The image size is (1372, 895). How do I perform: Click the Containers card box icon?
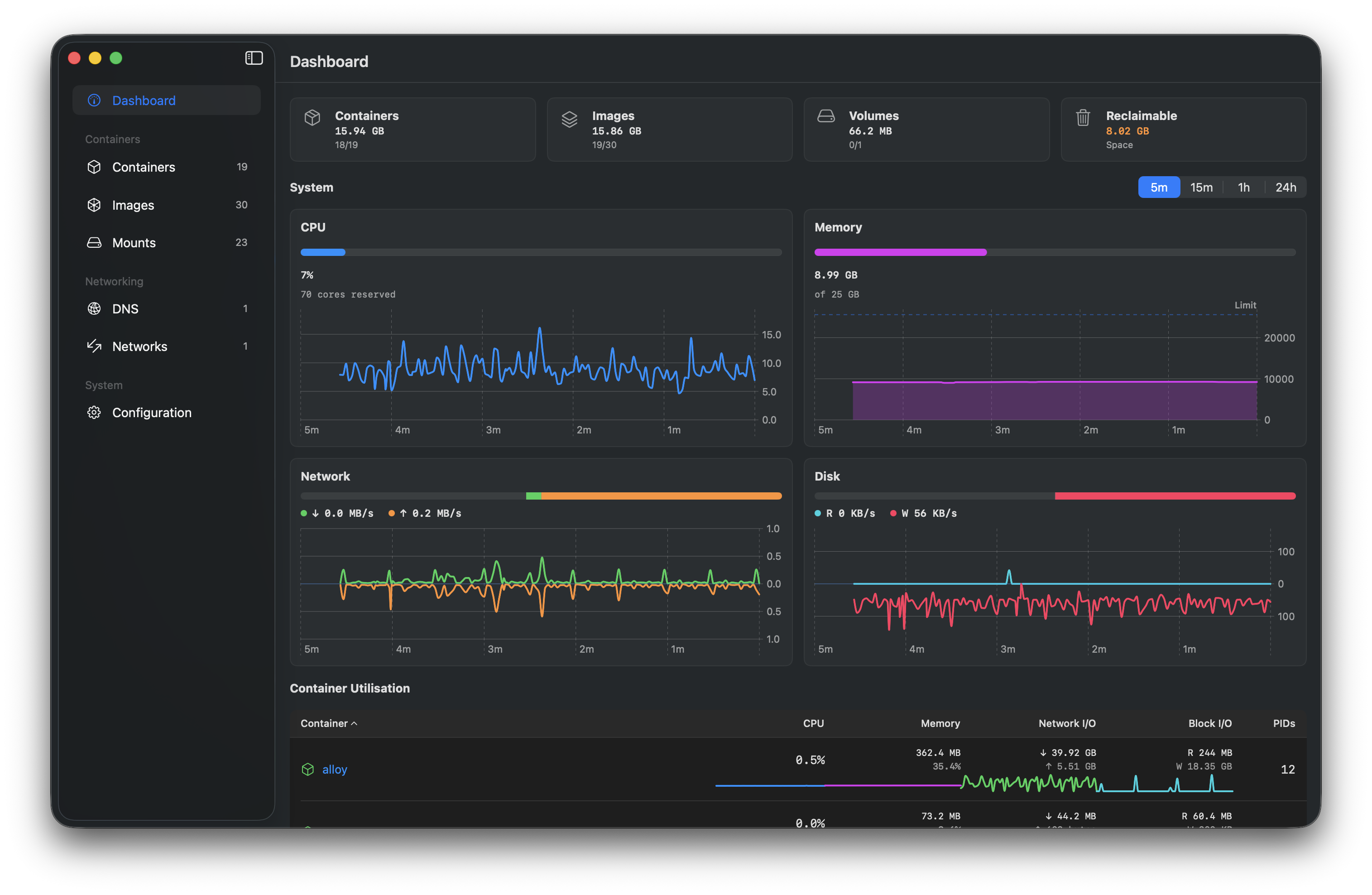[x=312, y=118]
